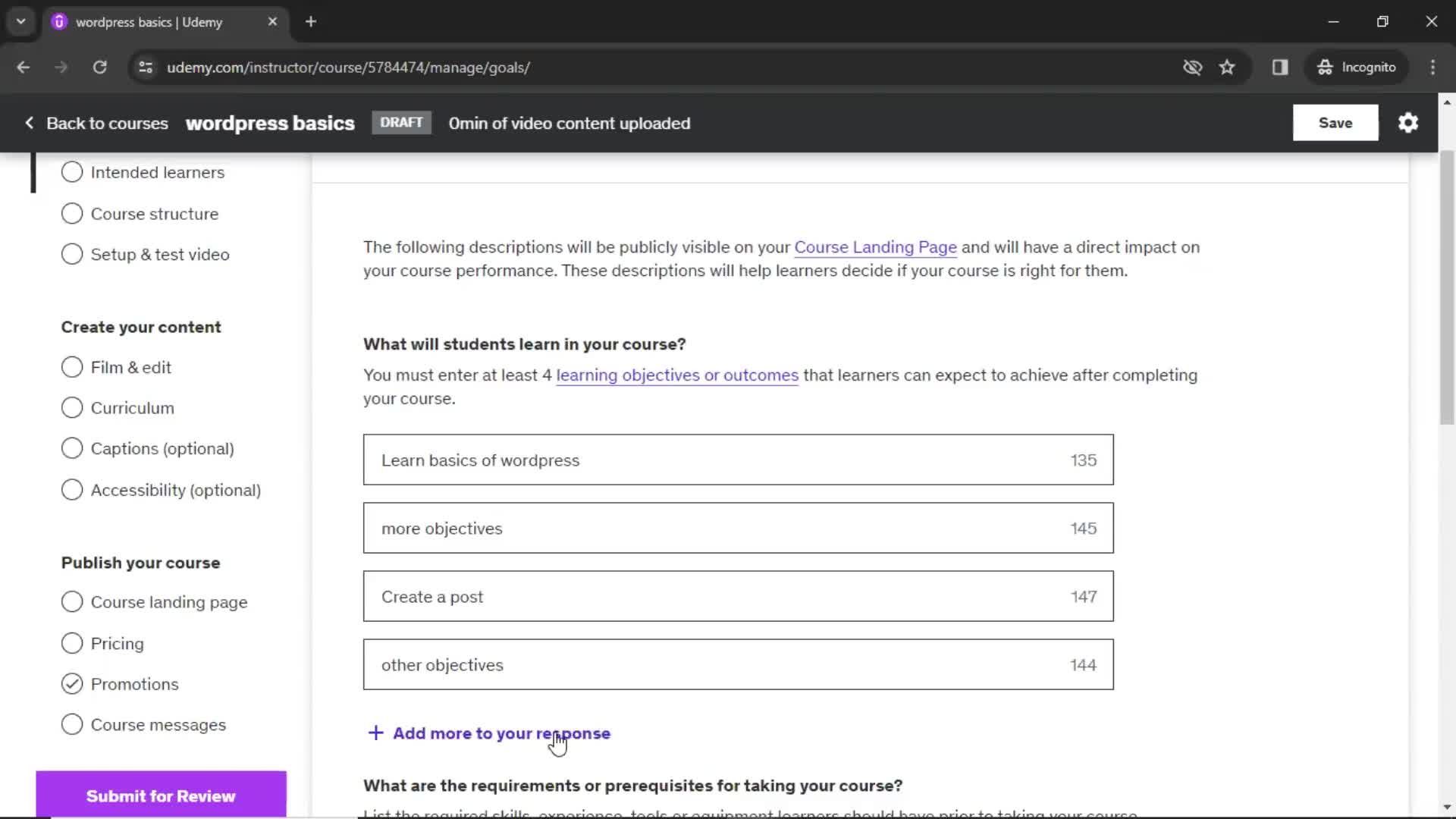This screenshot has height=819, width=1456.
Task: Toggle Course structure radio button
Action: (71, 213)
